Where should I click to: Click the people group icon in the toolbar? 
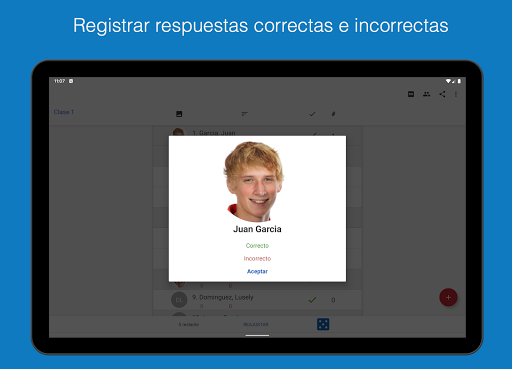pyautogui.click(x=426, y=94)
